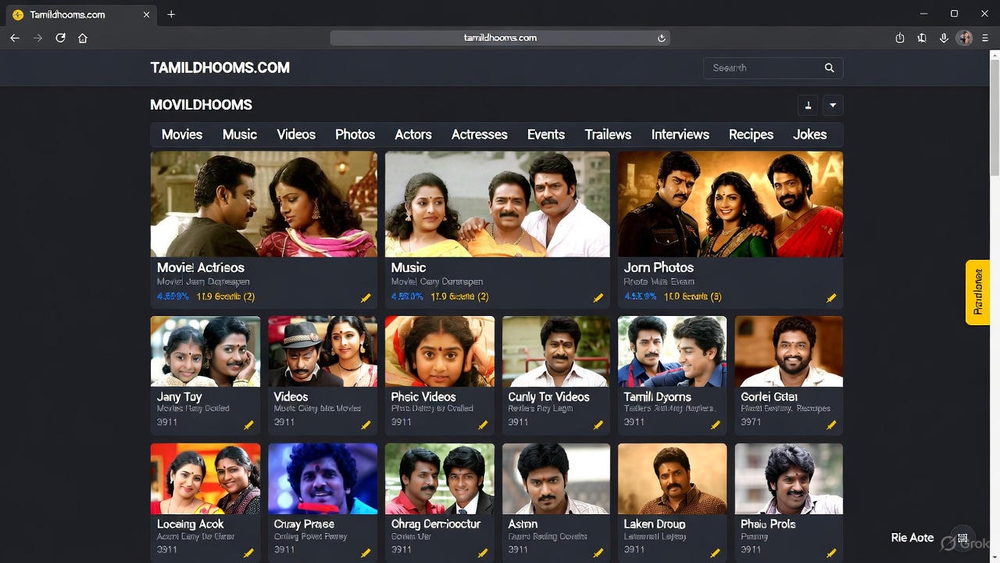Open the Curily To Videos link
This screenshot has height=563, width=1000.
[548, 397]
